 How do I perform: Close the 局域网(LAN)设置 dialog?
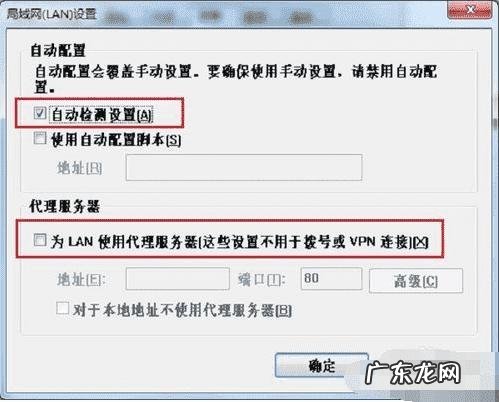470,10
